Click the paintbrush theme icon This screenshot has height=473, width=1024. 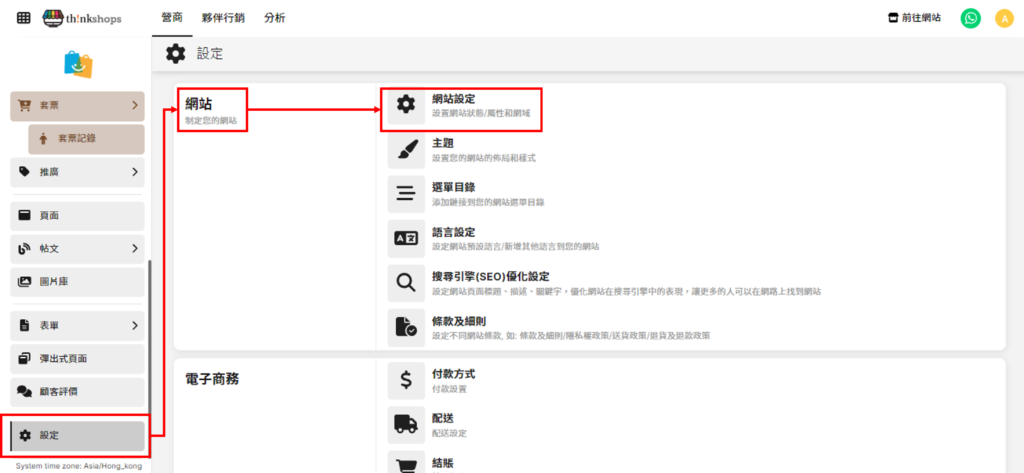coord(406,149)
